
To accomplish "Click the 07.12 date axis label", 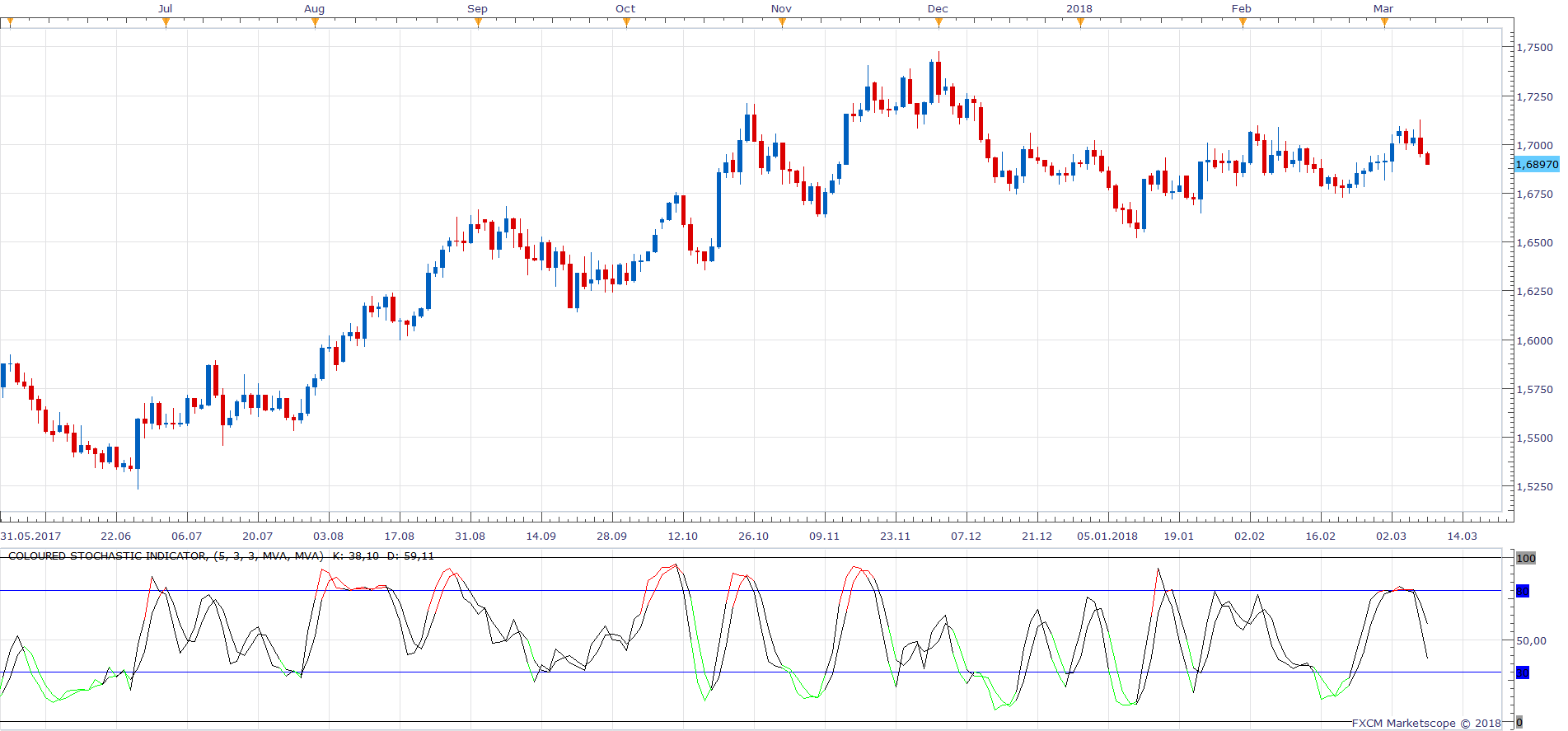I will point(967,536).
